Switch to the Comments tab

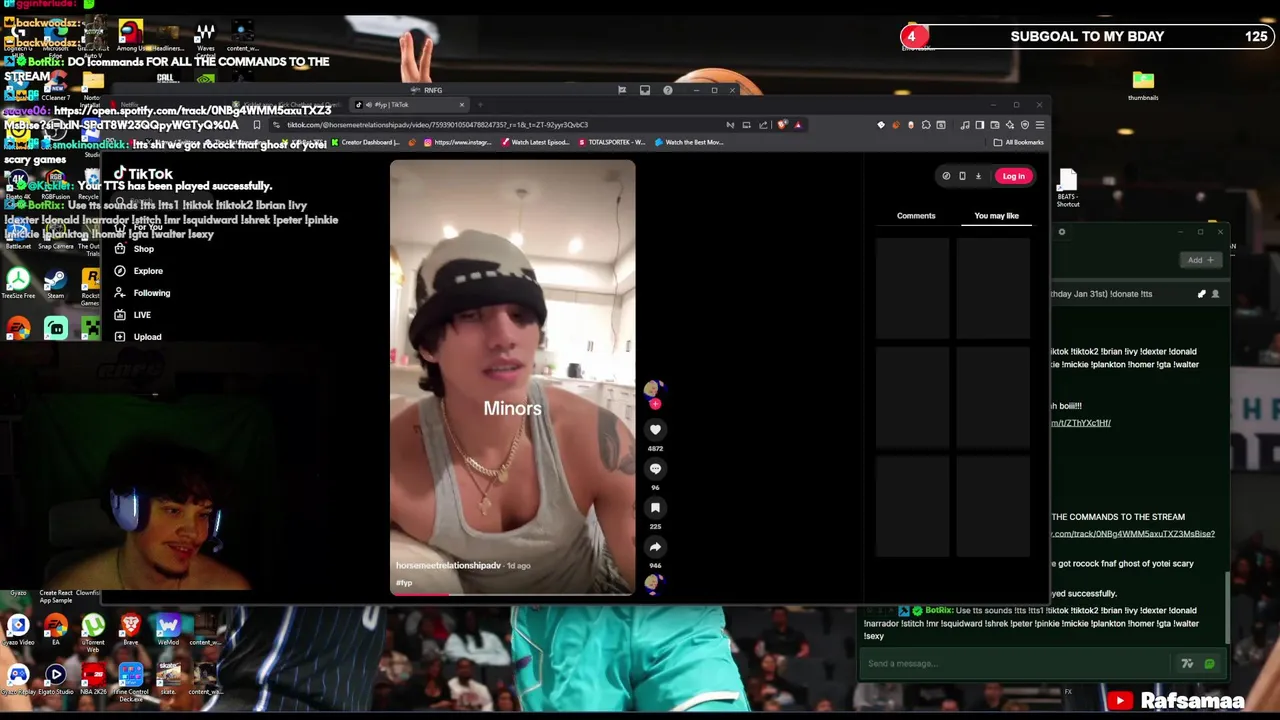(916, 216)
